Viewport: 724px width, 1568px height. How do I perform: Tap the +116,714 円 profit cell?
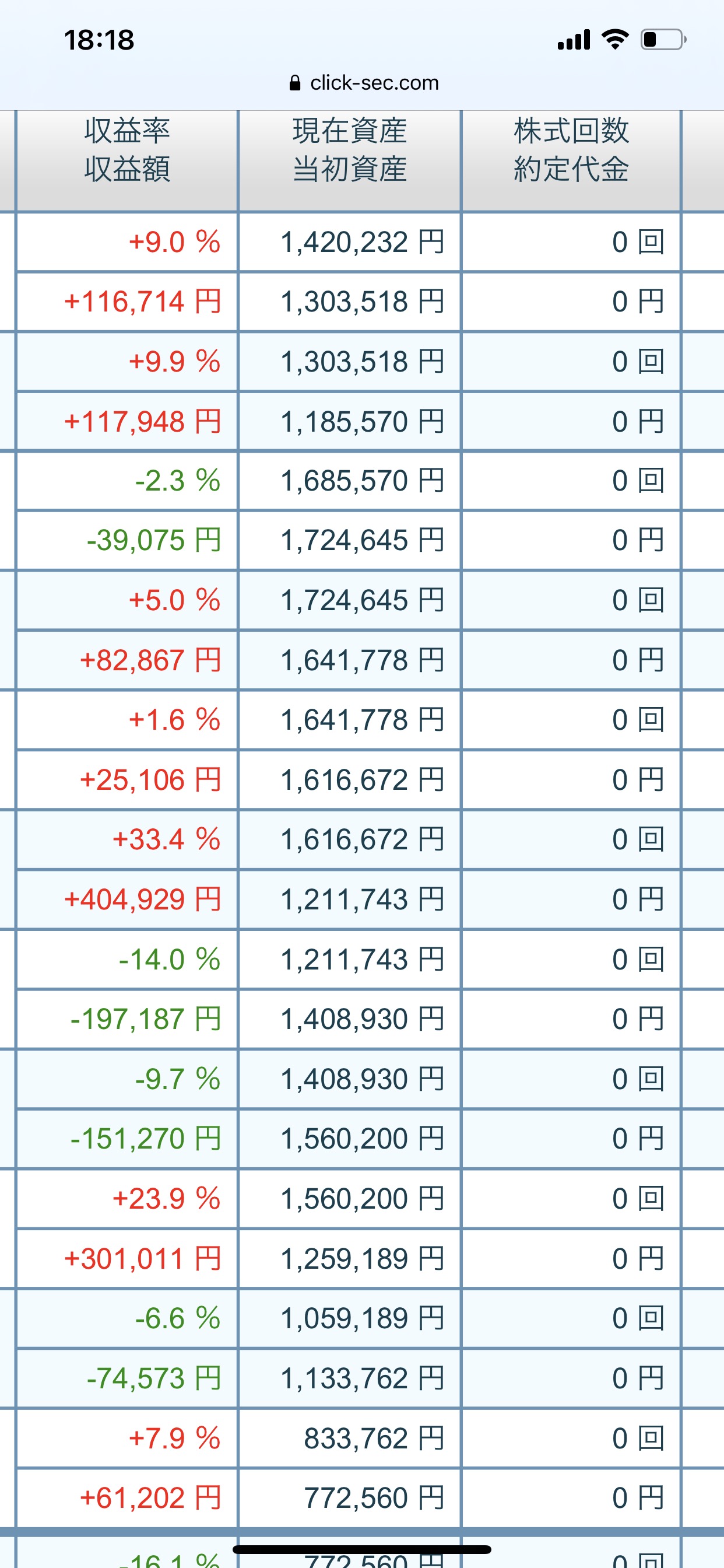coord(142,302)
